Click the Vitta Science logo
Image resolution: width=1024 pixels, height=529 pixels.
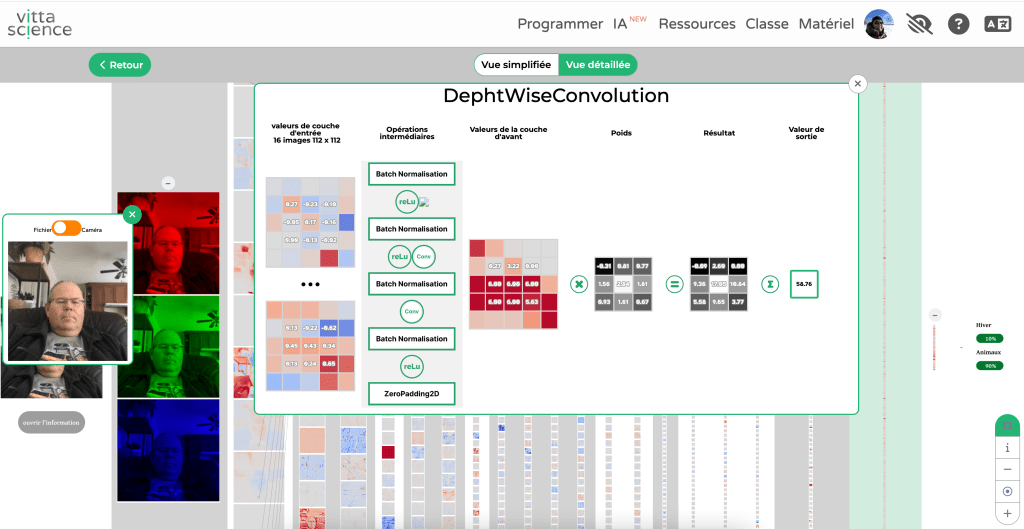(40, 23)
